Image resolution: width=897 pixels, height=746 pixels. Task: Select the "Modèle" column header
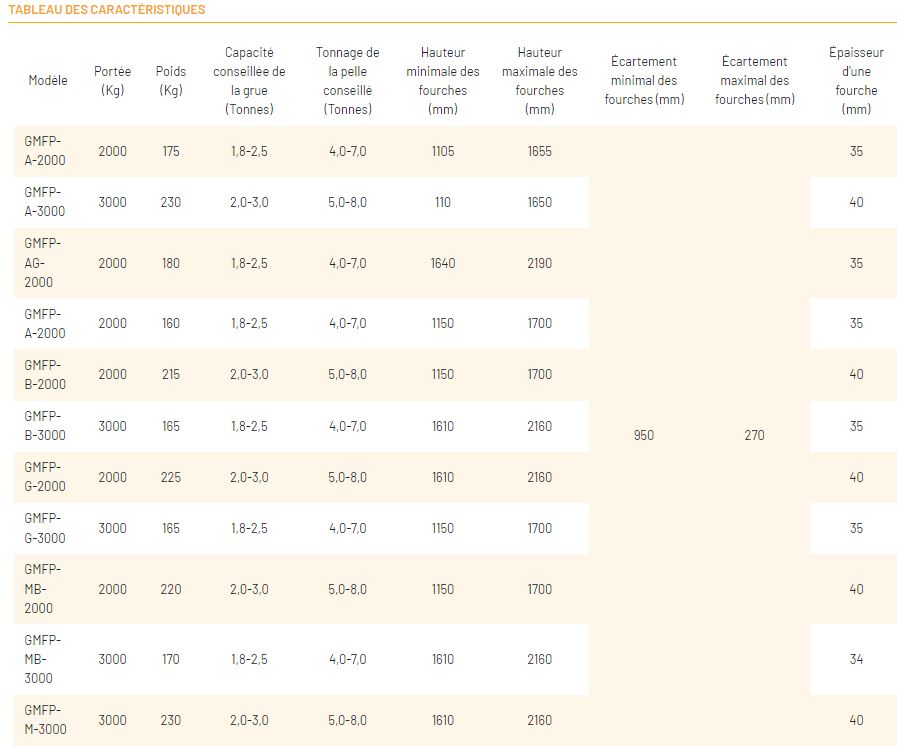coord(48,80)
